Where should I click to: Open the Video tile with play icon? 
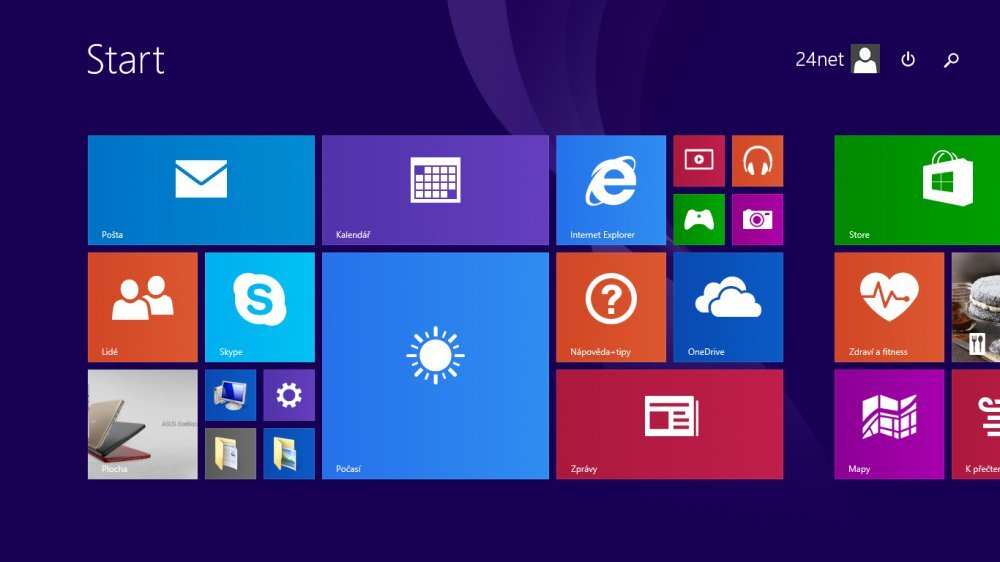(698, 161)
